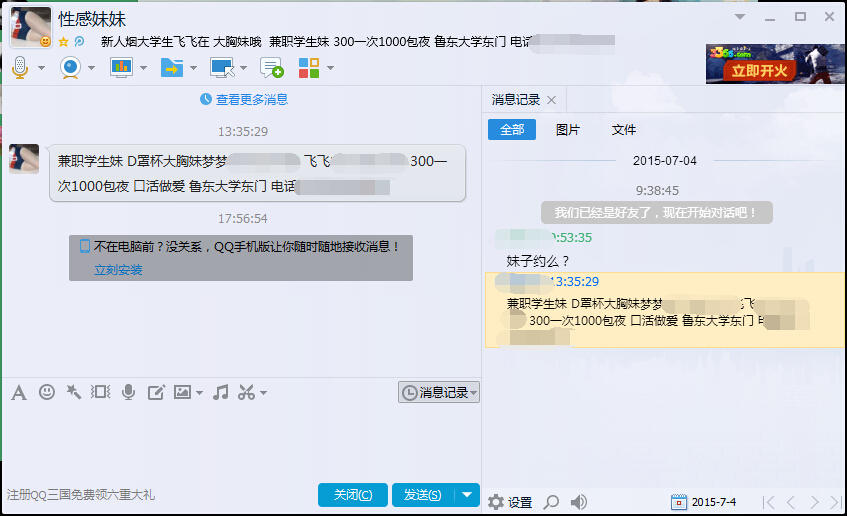Create a discussion group via chat-plus icon
Viewport: 847px width, 516px height.
(272, 68)
